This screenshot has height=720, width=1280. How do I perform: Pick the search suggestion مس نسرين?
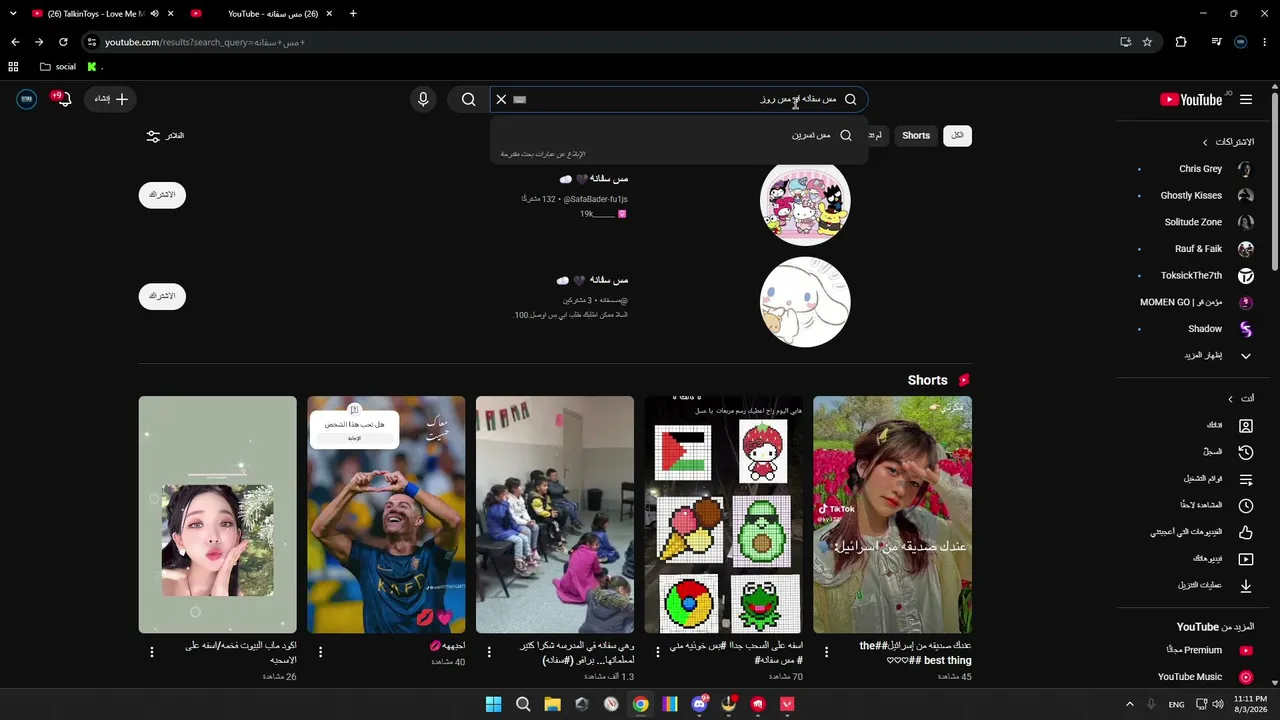(x=678, y=135)
